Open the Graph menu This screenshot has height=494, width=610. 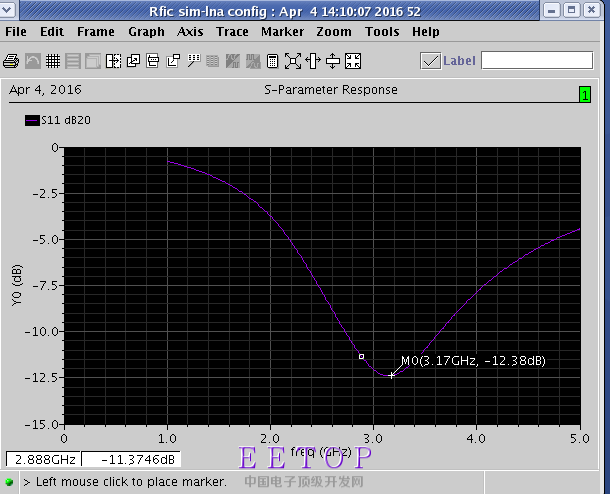146,32
